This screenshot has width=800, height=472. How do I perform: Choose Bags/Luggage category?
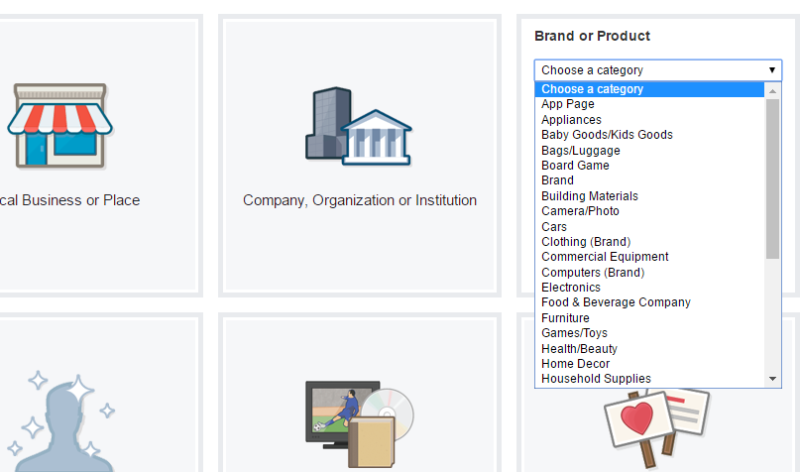point(649,151)
